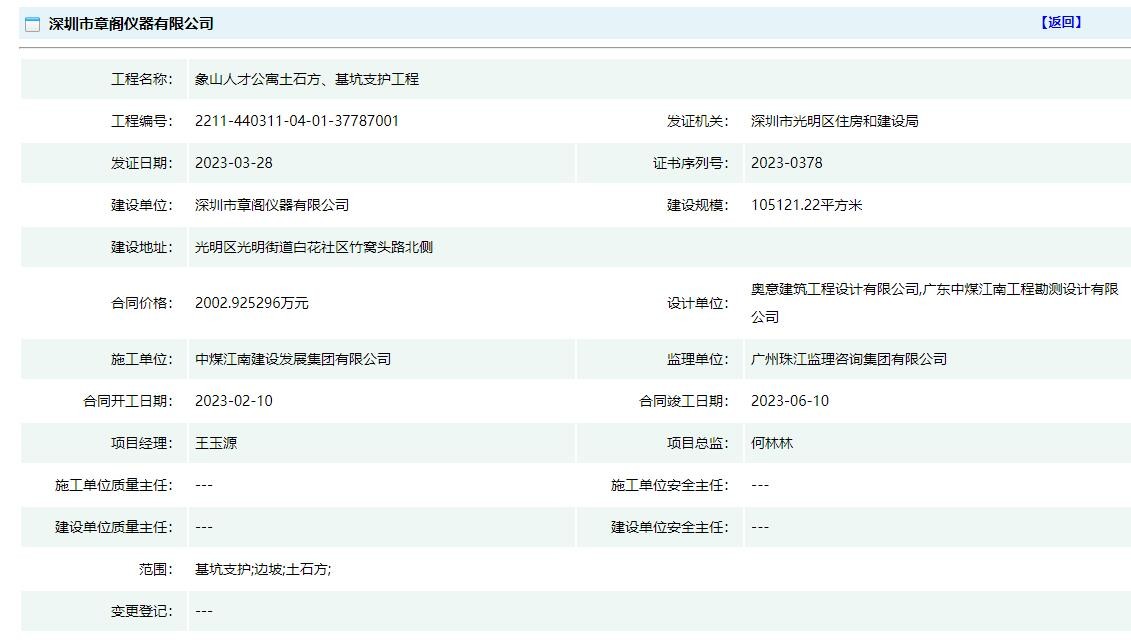Select construction scale 105121.22平方米
The width and height of the screenshot is (1131, 640).
[806, 205]
